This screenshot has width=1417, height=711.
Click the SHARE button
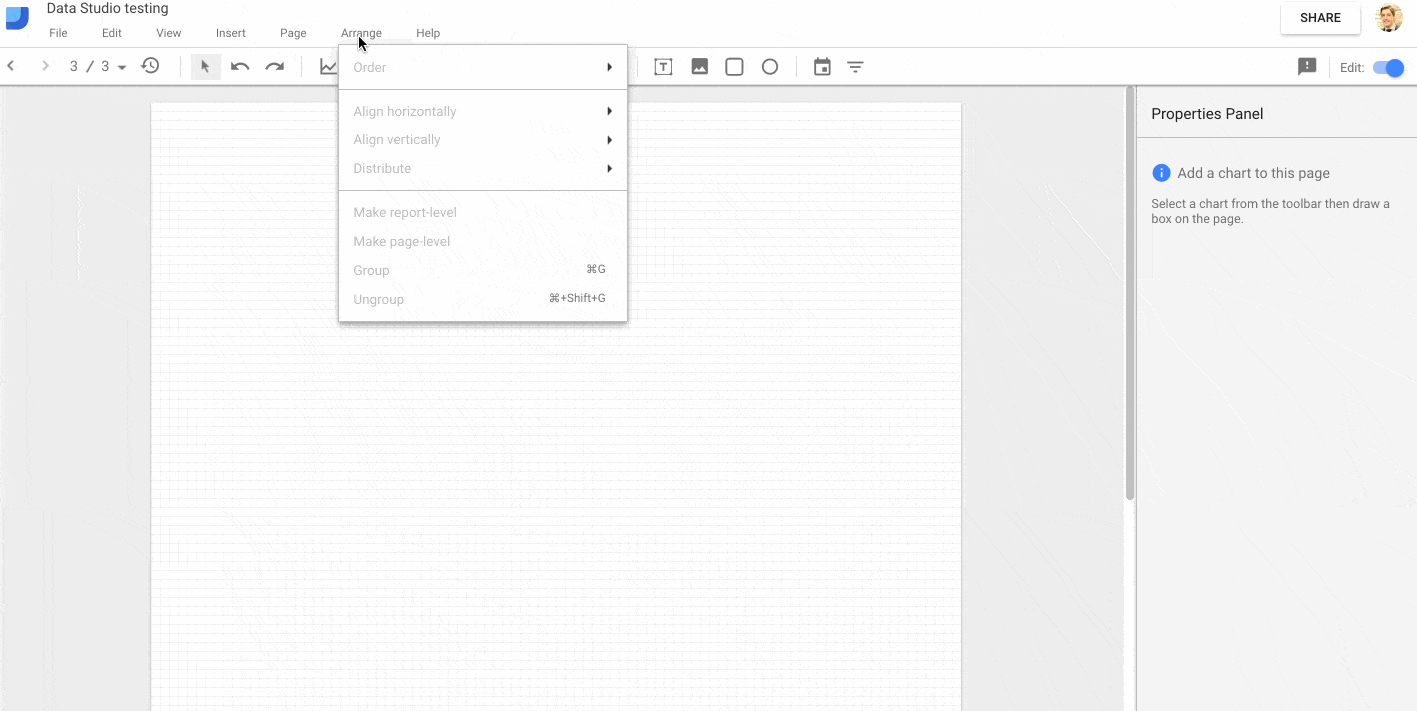tap(1320, 18)
